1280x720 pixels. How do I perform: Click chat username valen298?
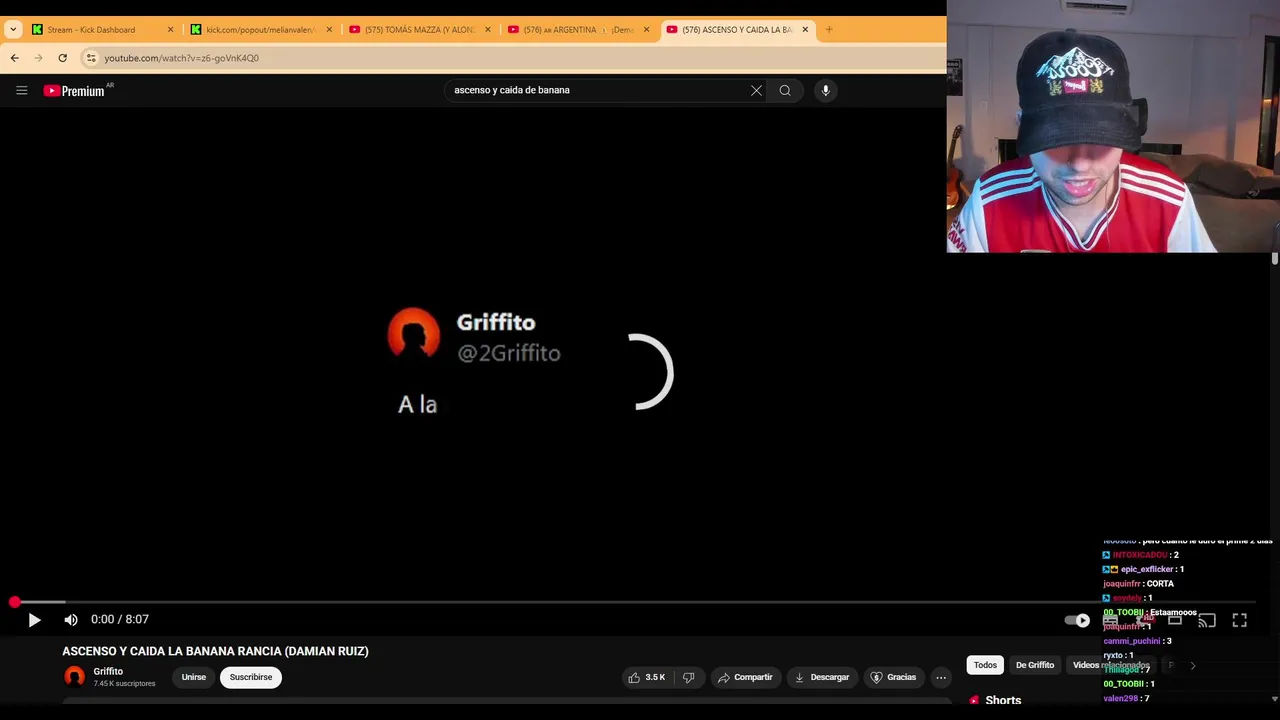click(x=1120, y=699)
